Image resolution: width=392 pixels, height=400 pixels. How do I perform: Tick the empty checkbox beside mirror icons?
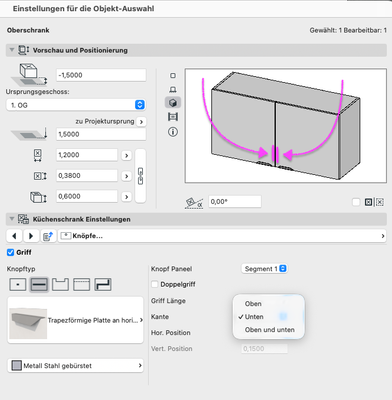pyautogui.click(x=356, y=202)
